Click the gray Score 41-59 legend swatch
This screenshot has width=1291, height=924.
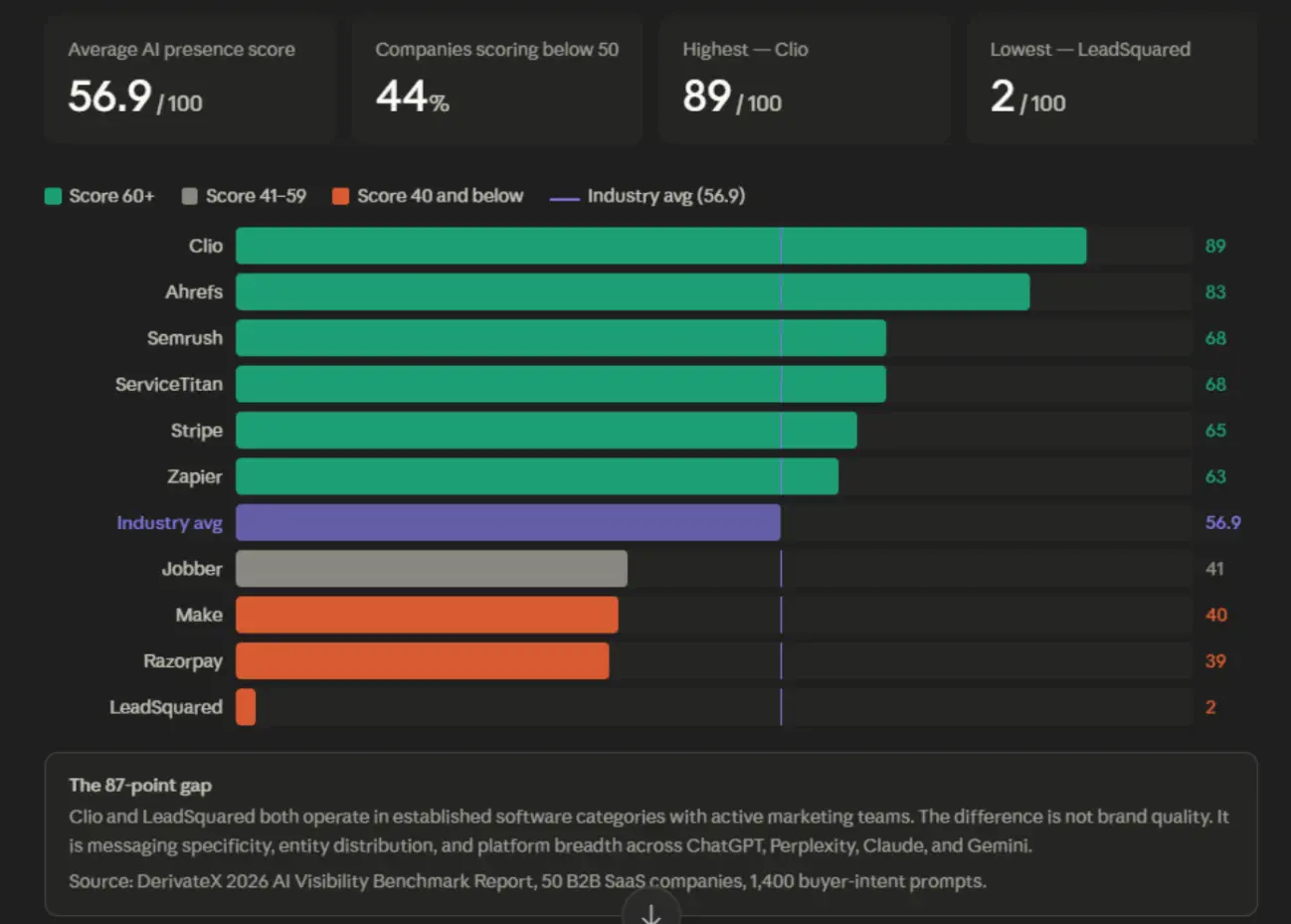point(190,196)
